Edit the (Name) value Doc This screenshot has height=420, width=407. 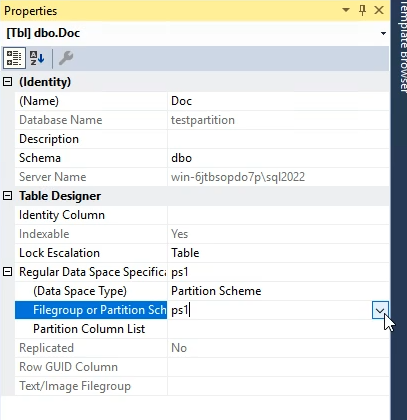(278, 101)
